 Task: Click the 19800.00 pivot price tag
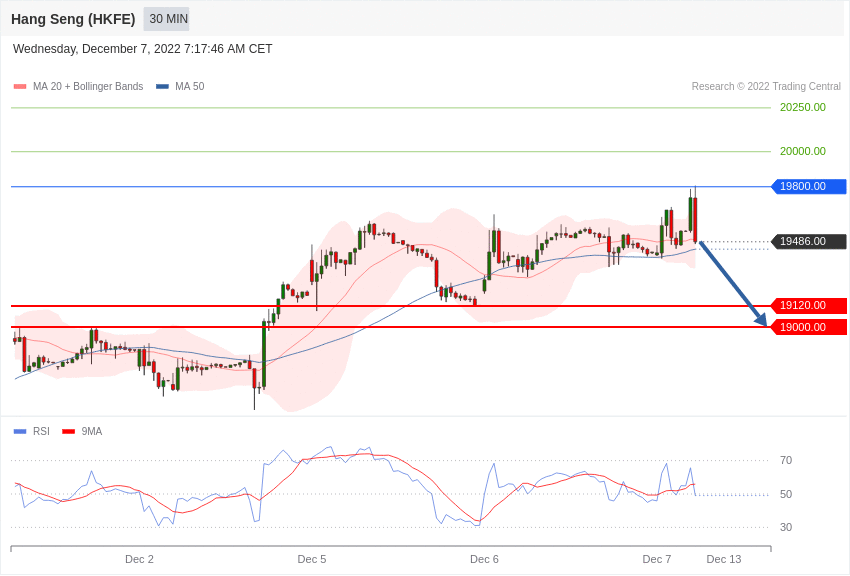(808, 186)
